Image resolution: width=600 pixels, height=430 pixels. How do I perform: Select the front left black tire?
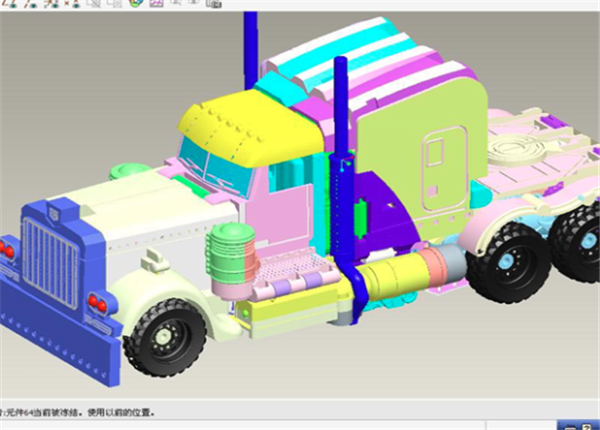click(x=165, y=337)
